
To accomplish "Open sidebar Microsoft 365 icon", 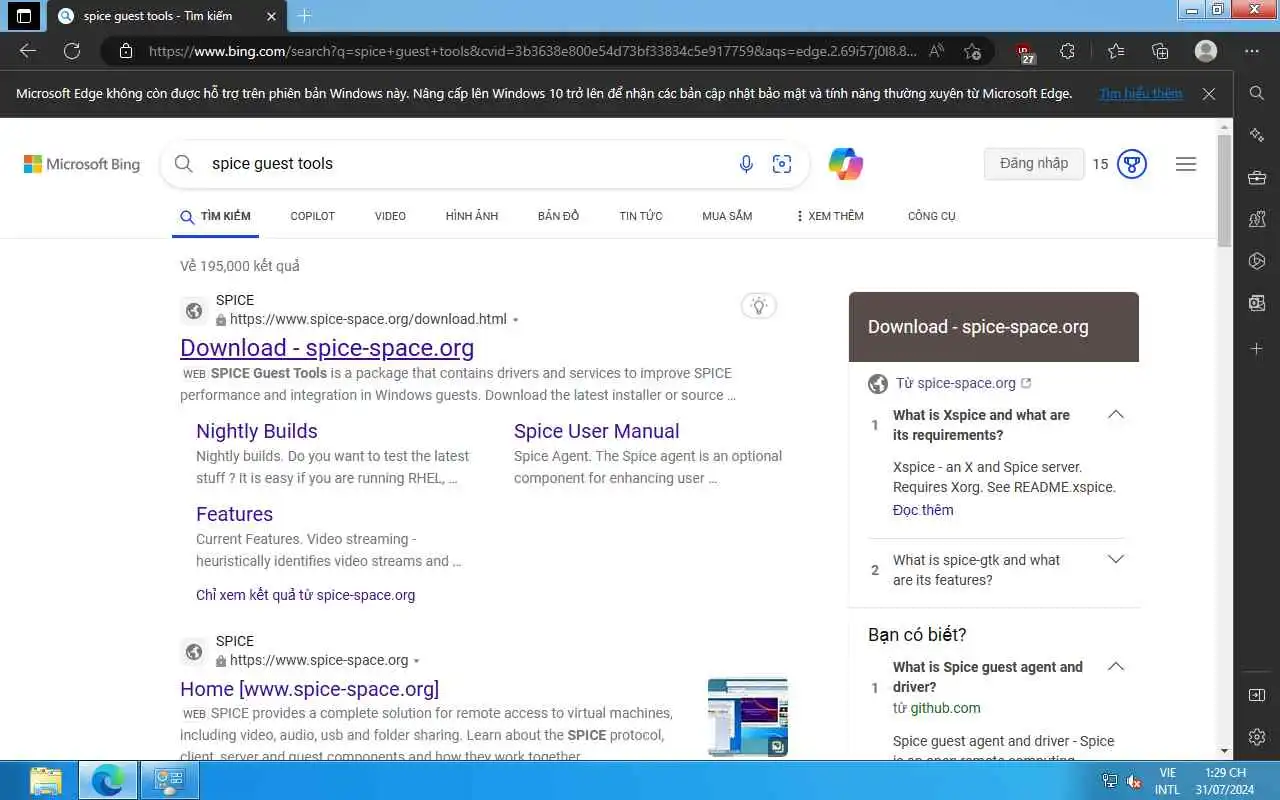I will pos(1257,262).
